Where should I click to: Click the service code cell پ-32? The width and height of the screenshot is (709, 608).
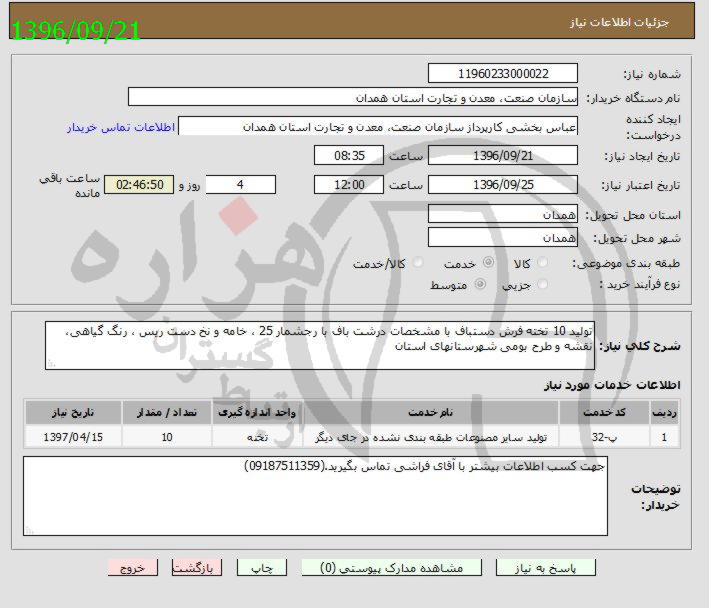tap(605, 437)
